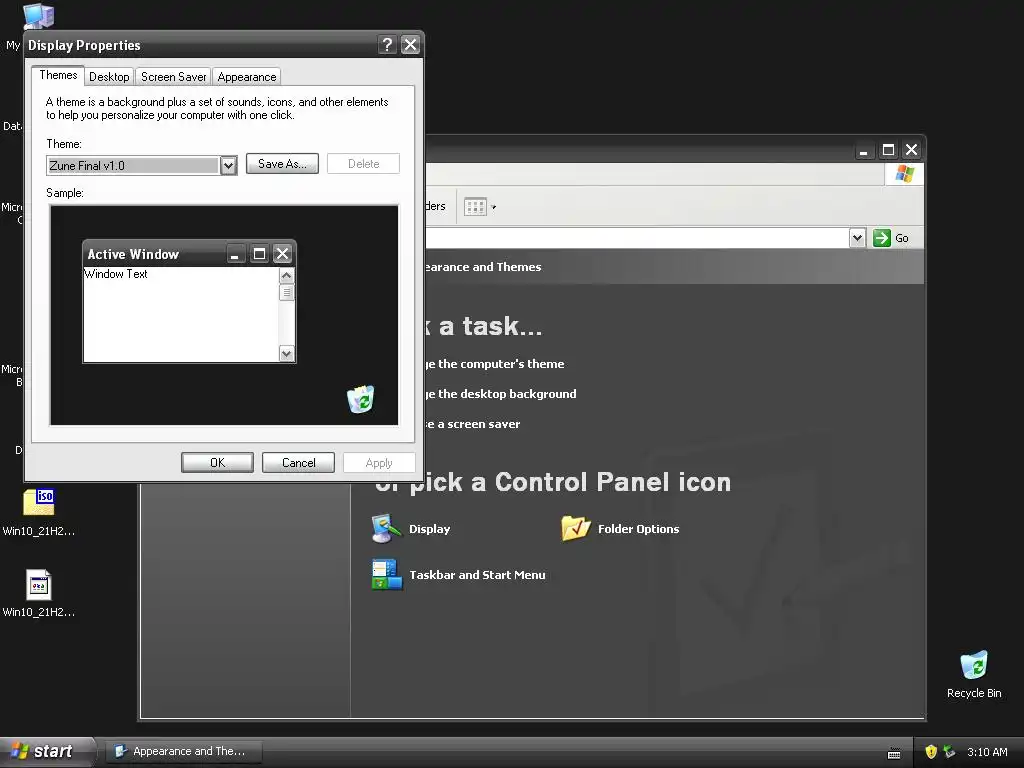
Task: Click the greyed-out Delete button
Action: (x=363, y=164)
